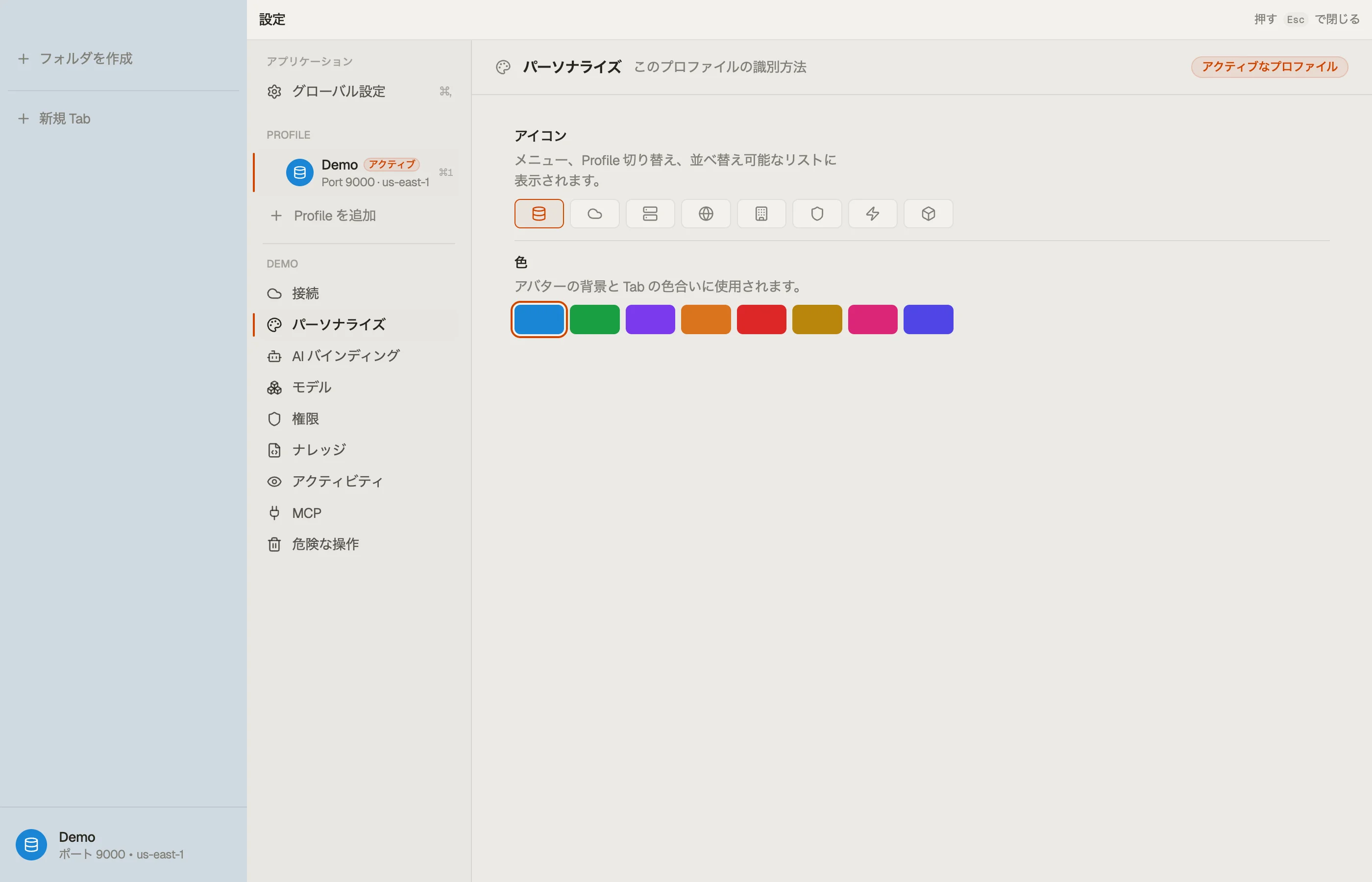This screenshot has height=882, width=1372.
Task: Click the Port 9000 · us-east-1 text
Action: pos(375,182)
